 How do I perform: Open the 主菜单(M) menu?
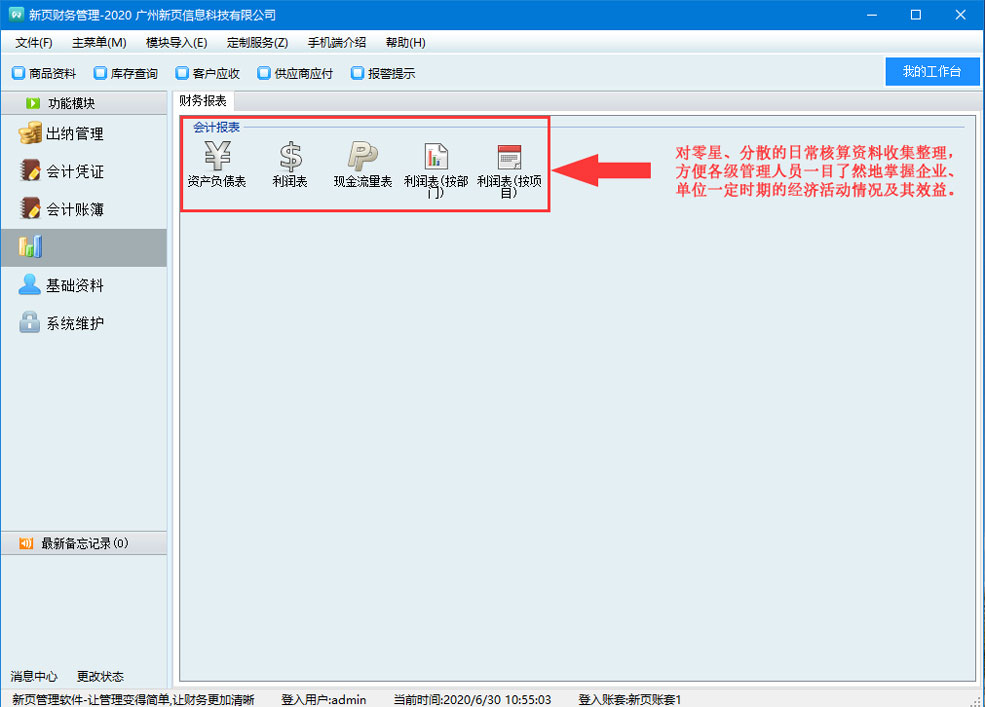click(x=99, y=42)
